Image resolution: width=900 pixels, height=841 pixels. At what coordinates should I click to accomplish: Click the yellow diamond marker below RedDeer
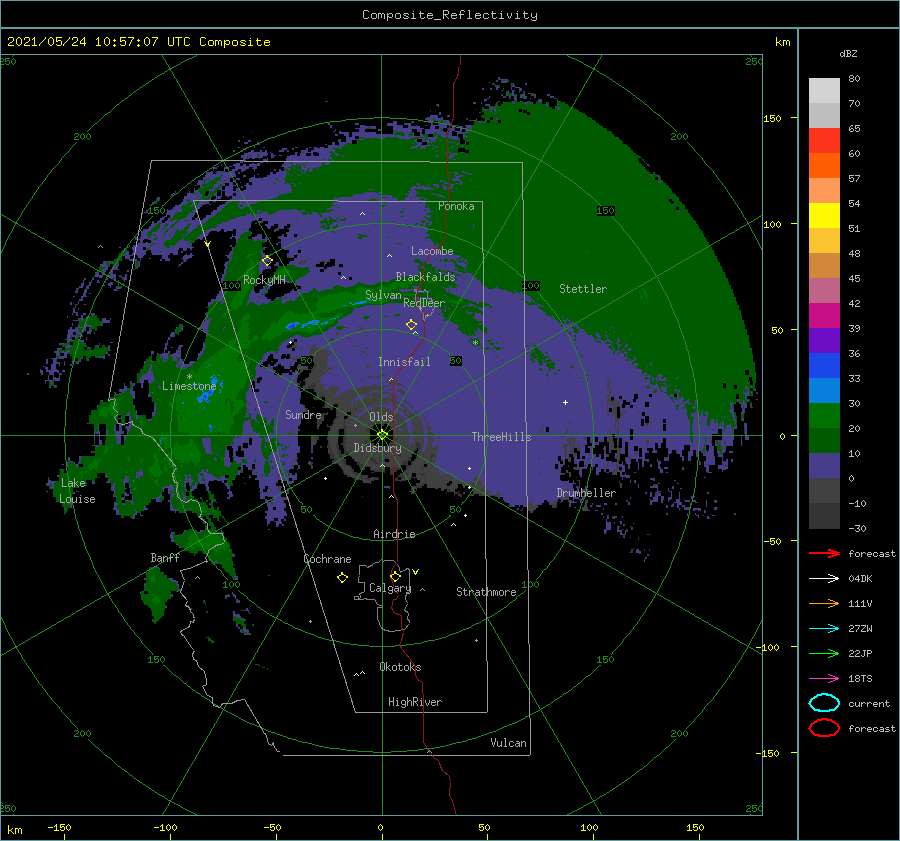[x=412, y=325]
